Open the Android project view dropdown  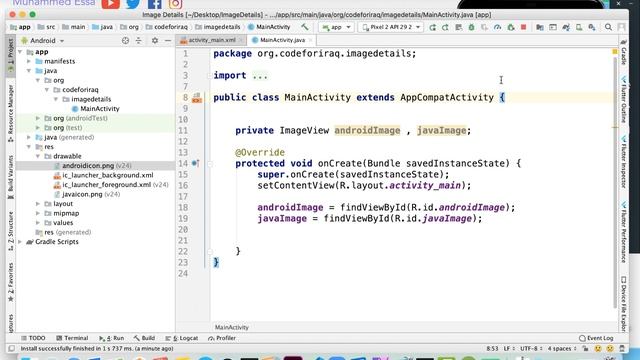(43, 40)
